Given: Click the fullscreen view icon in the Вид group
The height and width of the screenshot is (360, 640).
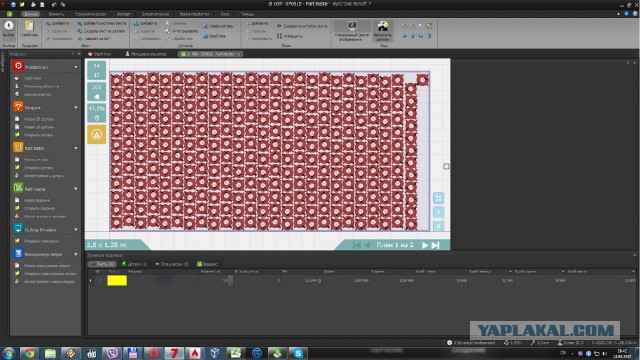Looking at the screenshot, I should (x=429, y=26).
